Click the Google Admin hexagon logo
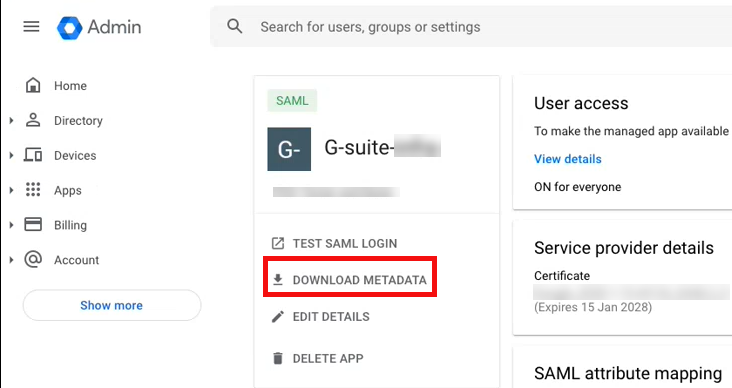The width and height of the screenshot is (732, 388). coord(70,28)
